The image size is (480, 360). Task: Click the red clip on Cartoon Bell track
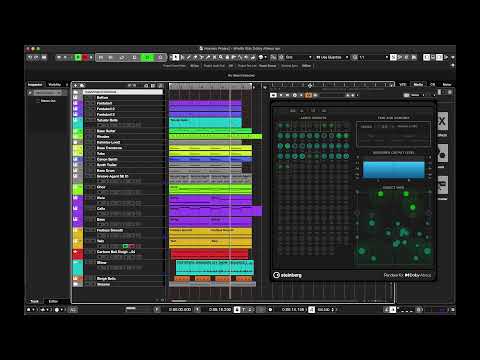(209, 254)
